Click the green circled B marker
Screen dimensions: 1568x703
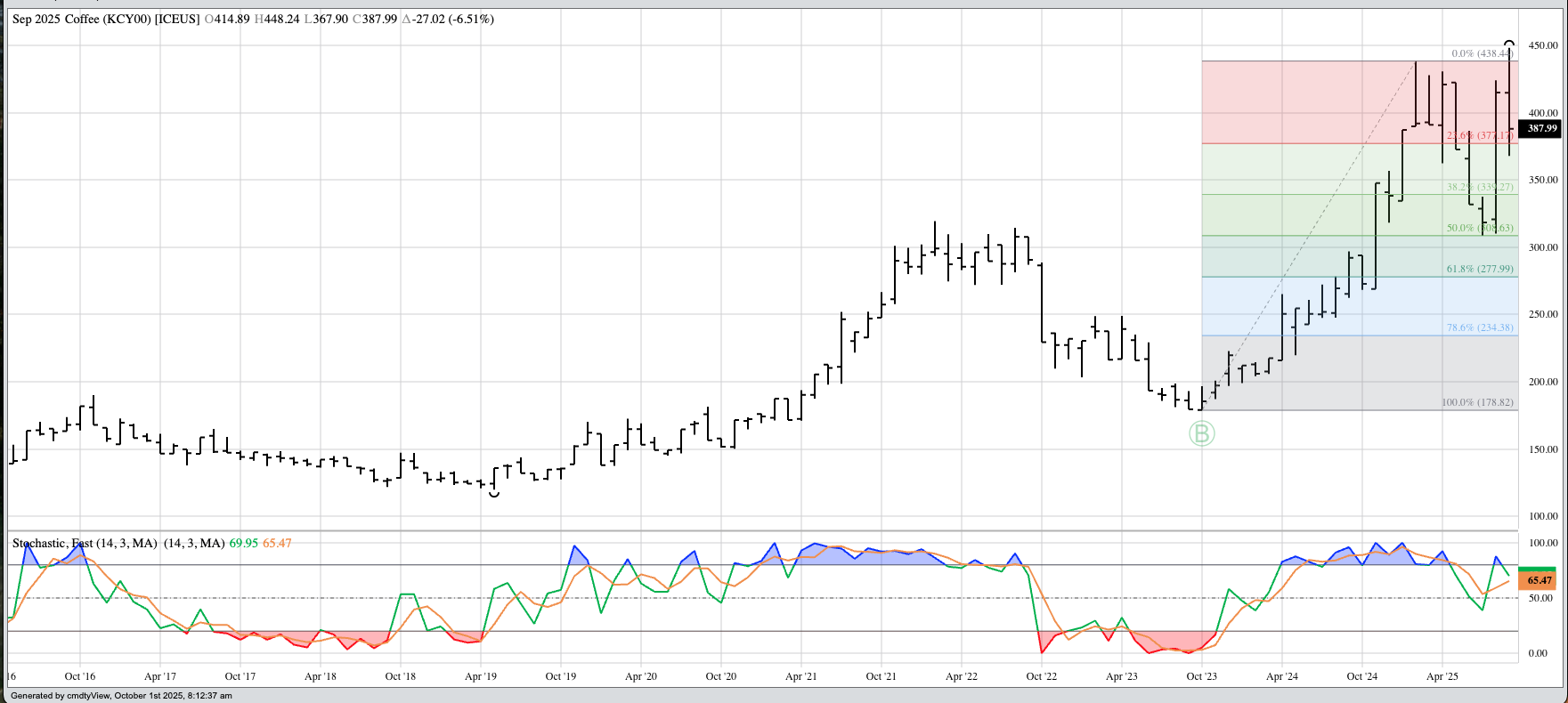click(1201, 434)
